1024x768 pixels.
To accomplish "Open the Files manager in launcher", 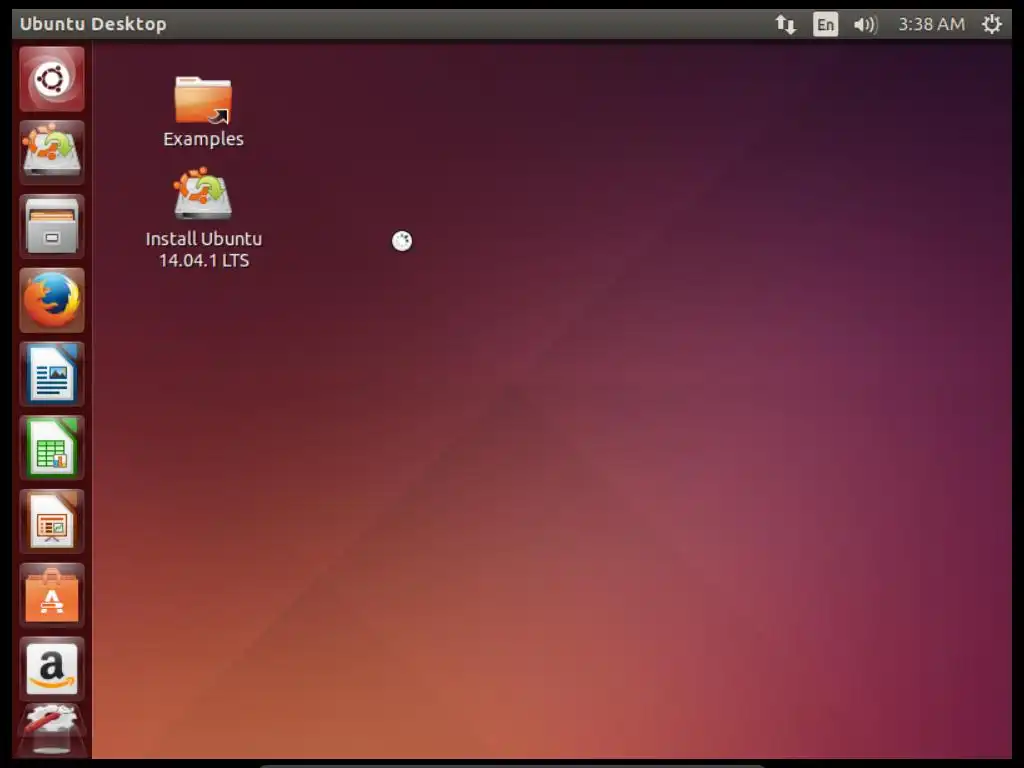I will [x=52, y=227].
